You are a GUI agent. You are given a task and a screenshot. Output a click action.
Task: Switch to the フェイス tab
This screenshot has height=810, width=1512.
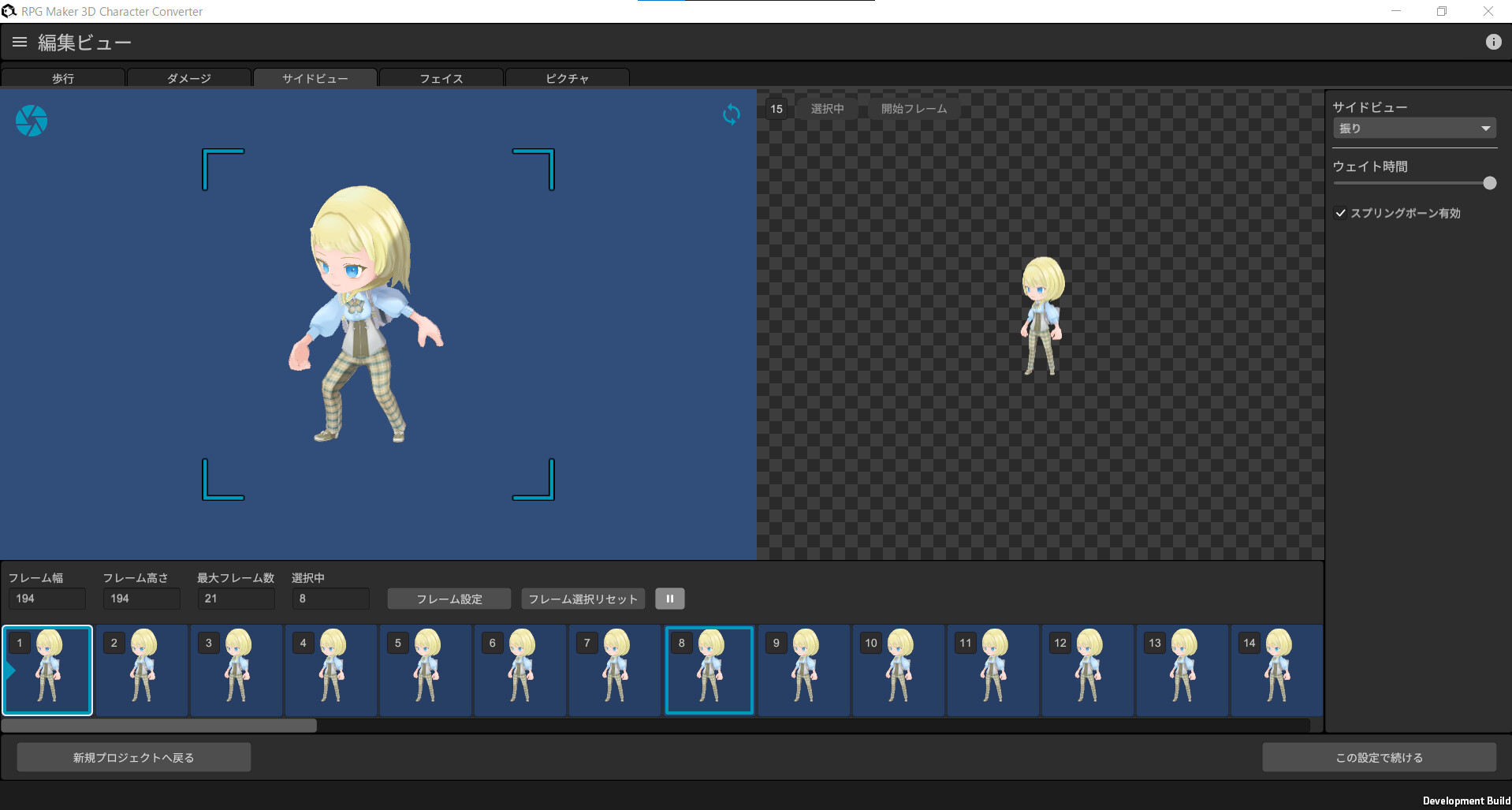coord(441,78)
